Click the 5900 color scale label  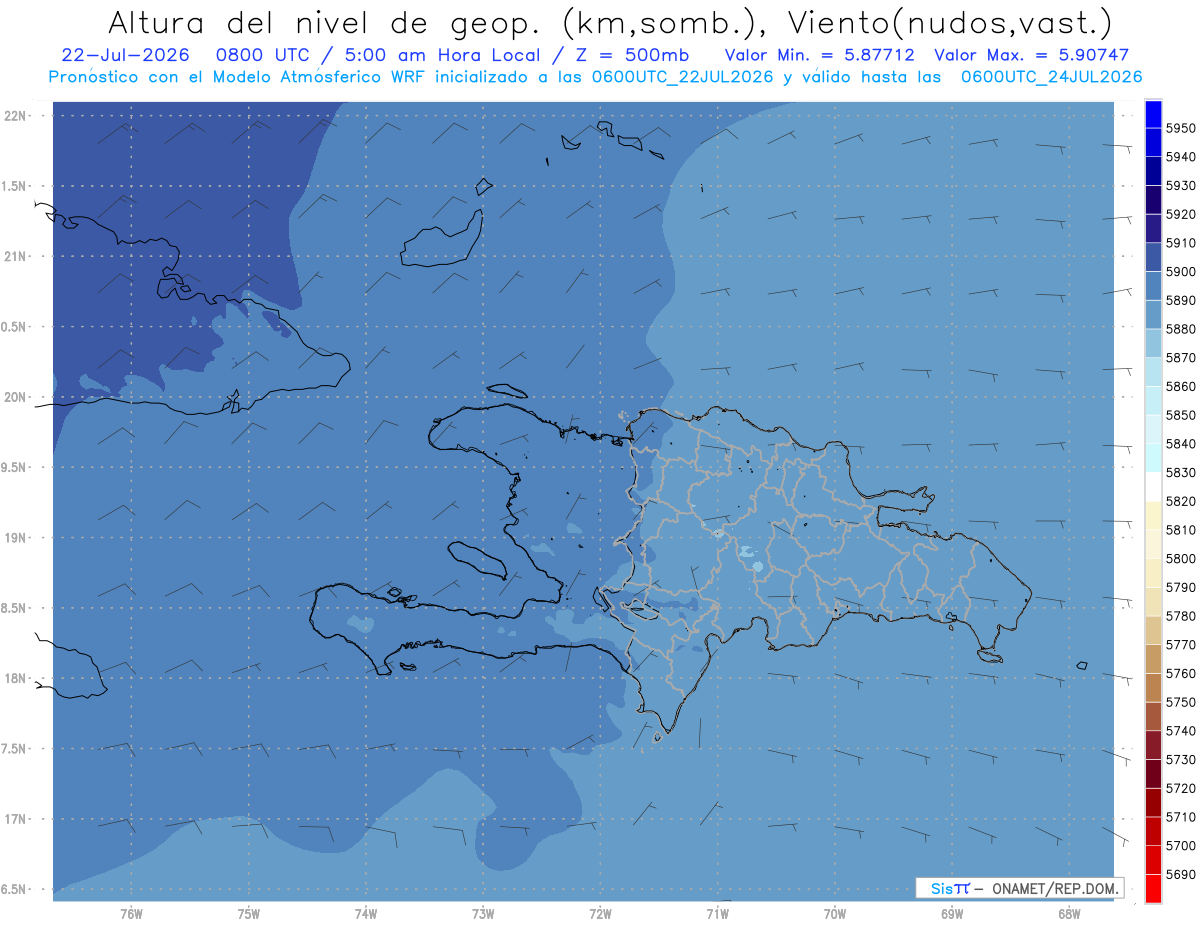[x=1181, y=271]
